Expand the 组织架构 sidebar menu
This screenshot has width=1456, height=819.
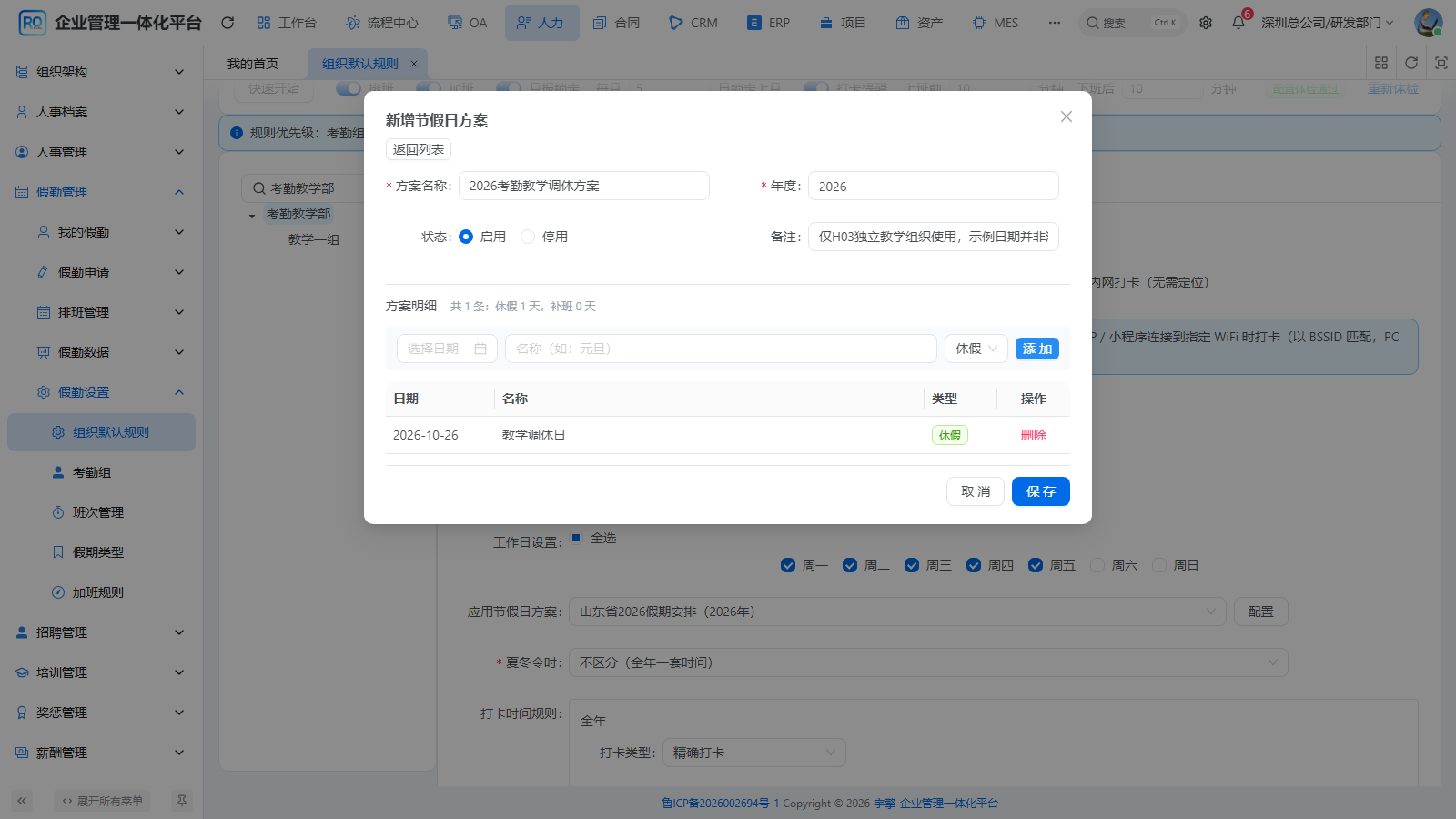pos(100,72)
